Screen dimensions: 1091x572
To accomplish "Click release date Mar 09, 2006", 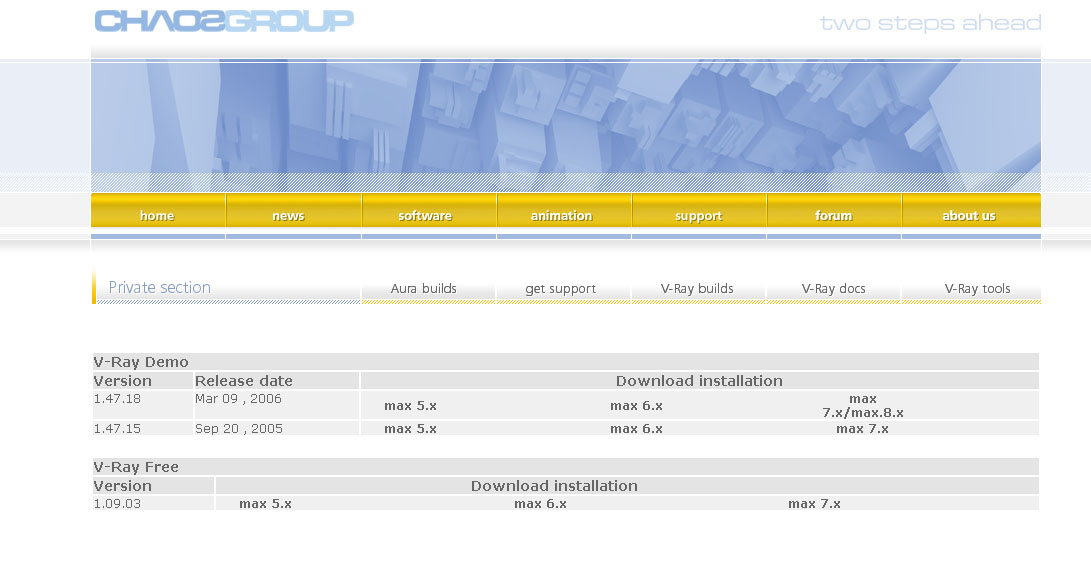I will [x=239, y=399].
